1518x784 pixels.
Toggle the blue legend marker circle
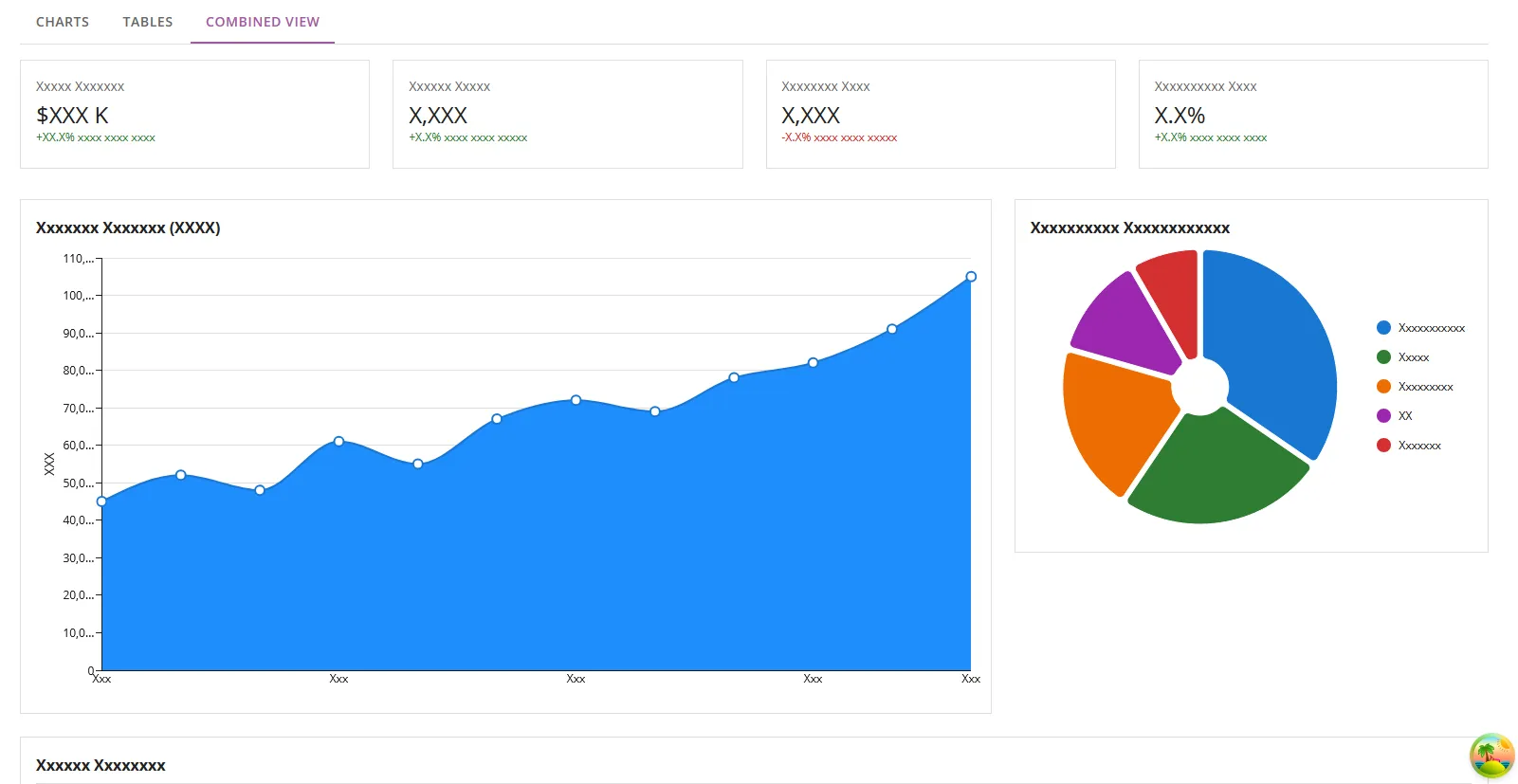tap(1383, 328)
